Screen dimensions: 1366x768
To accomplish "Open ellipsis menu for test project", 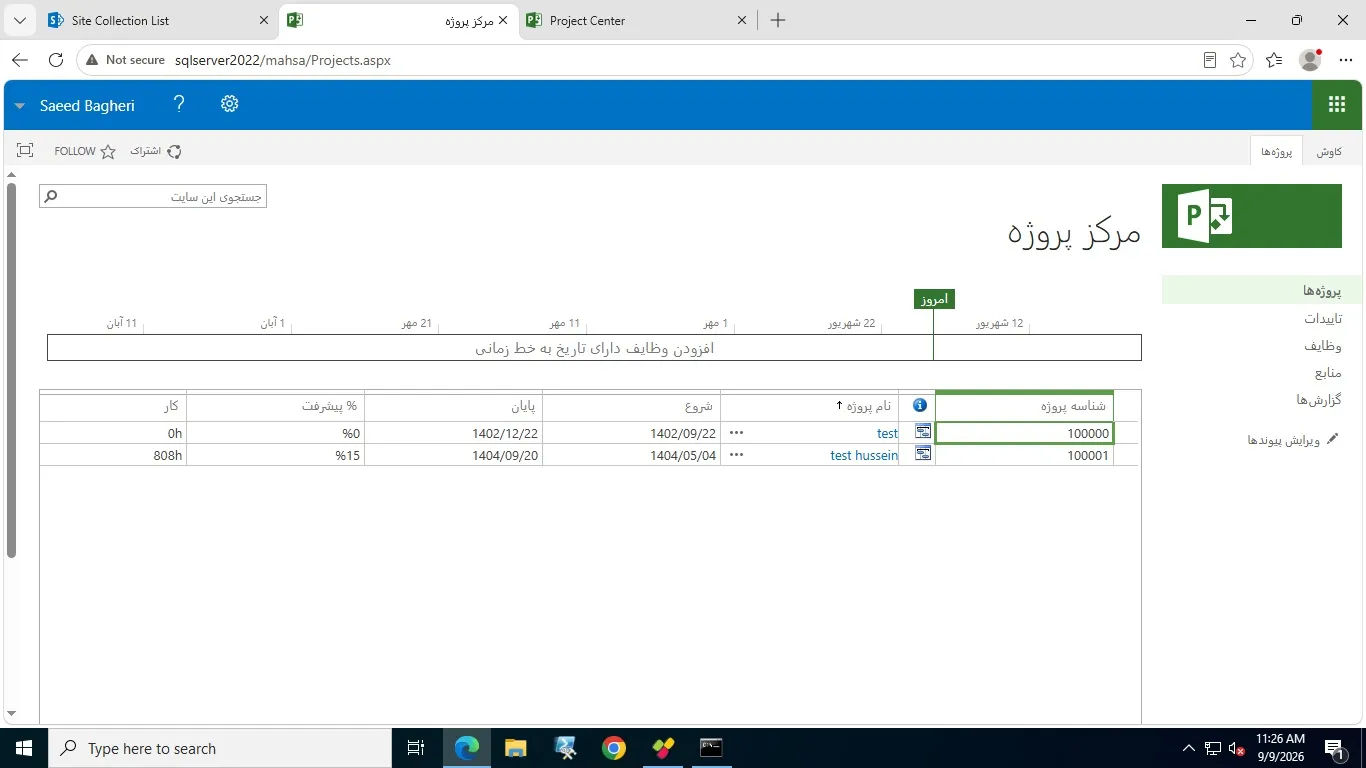I will coord(737,433).
